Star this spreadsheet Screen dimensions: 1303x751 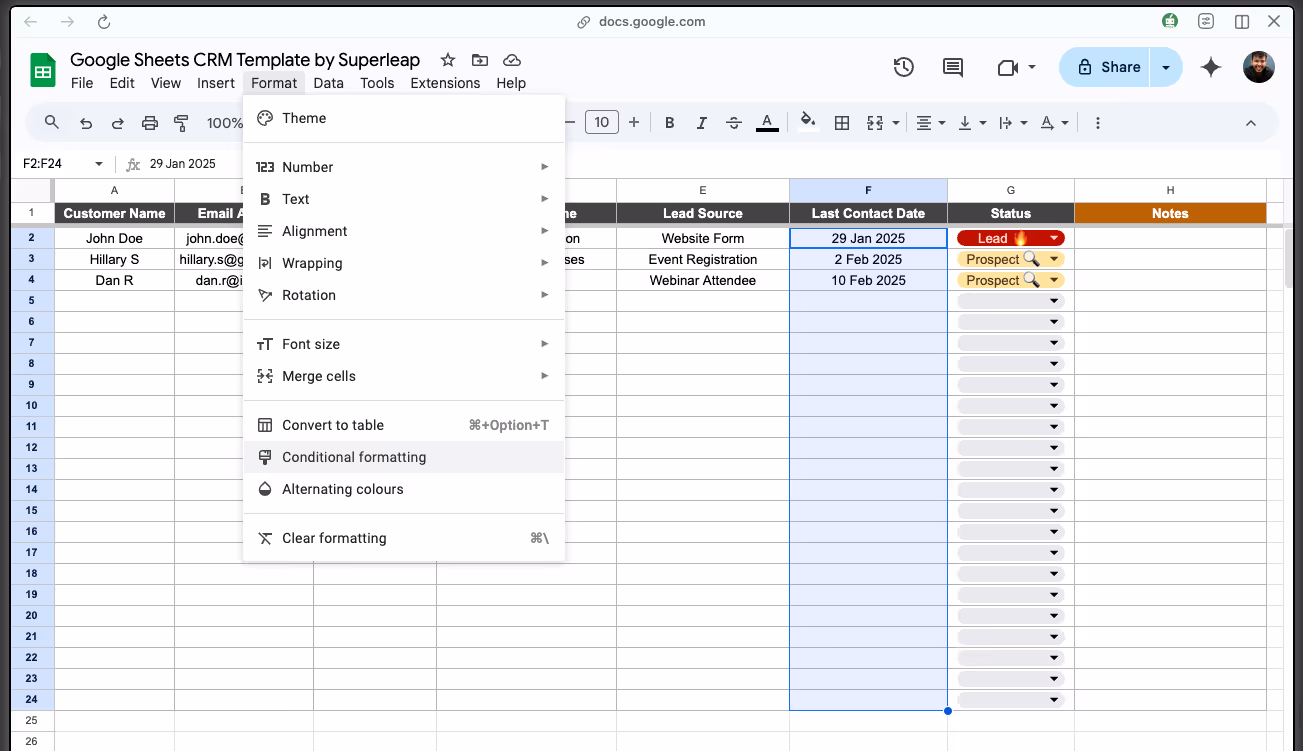(x=448, y=60)
